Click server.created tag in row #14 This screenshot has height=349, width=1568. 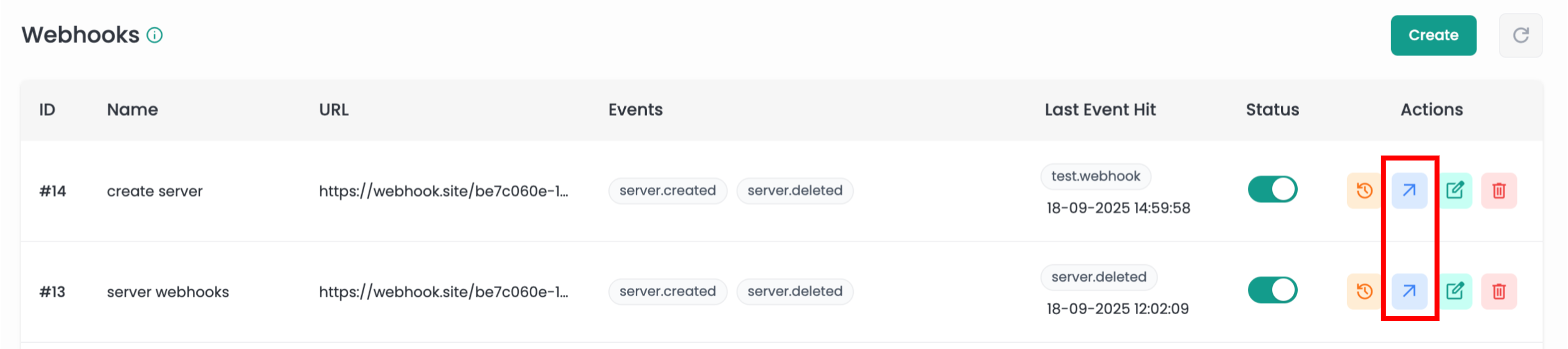pyautogui.click(x=668, y=191)
